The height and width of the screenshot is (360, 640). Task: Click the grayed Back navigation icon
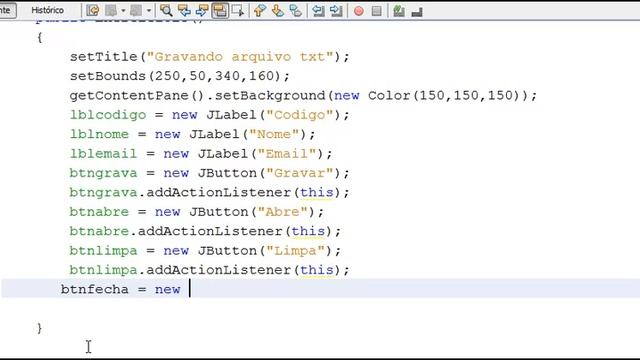click(111, 11)
